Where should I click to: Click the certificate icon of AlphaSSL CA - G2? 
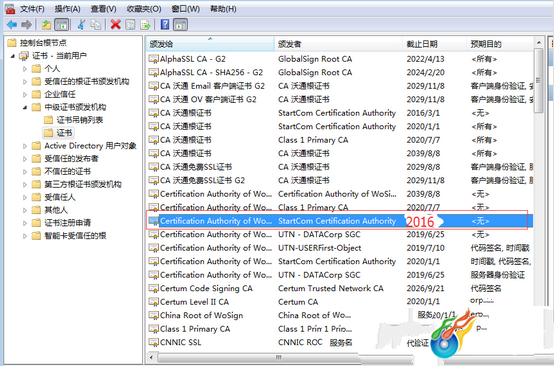153,59
